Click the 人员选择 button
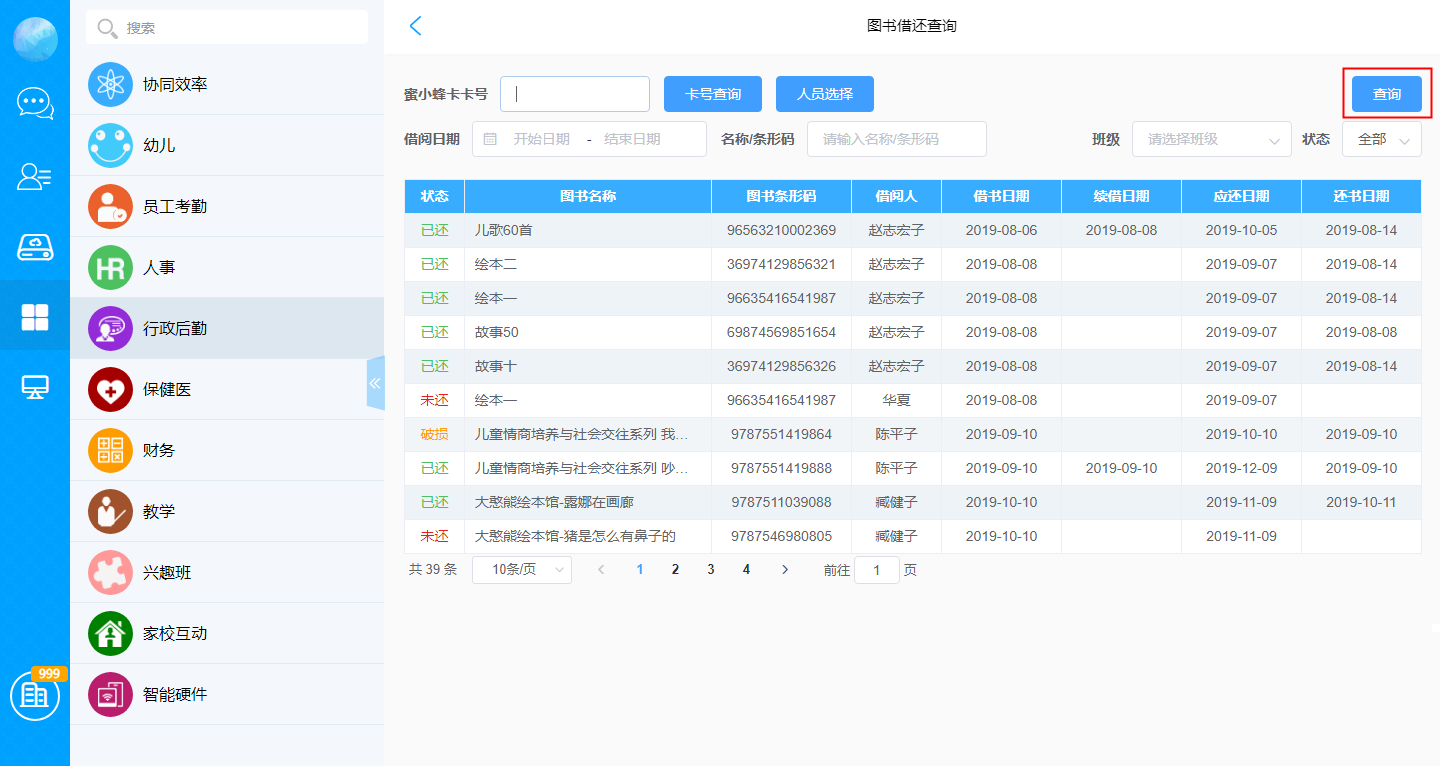The image size is (1440, 766). click(x=825, y=94)
